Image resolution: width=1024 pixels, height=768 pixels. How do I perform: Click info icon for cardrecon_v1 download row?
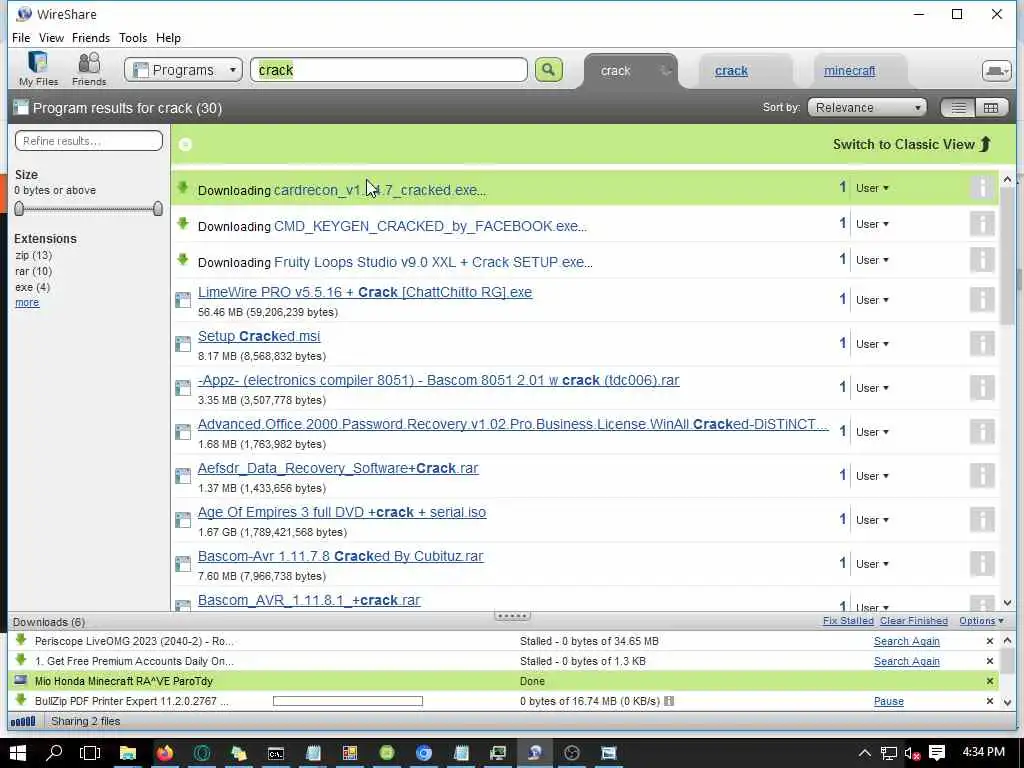click(982, 188)
